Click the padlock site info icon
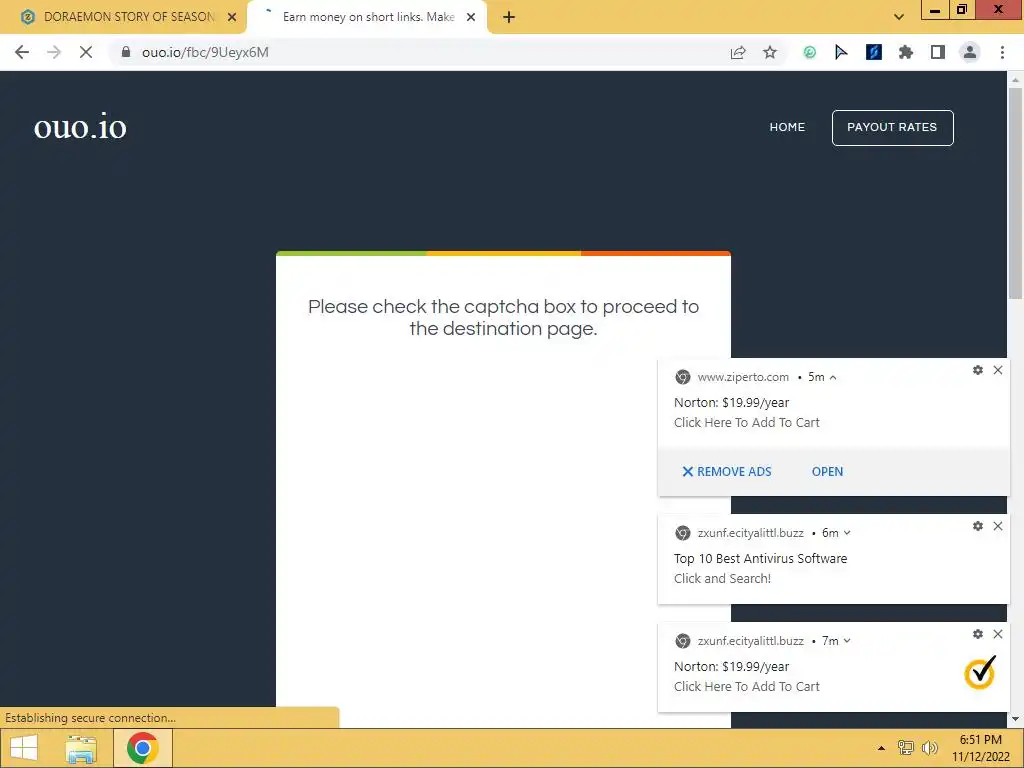Screen dimensions: 1024x768 tap(126, 52)
